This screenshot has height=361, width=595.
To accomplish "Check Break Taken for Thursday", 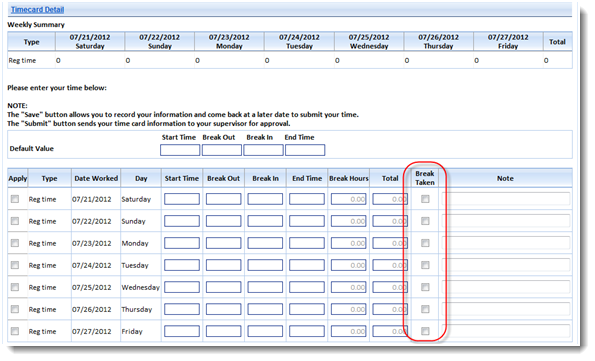I will point(425,309).
